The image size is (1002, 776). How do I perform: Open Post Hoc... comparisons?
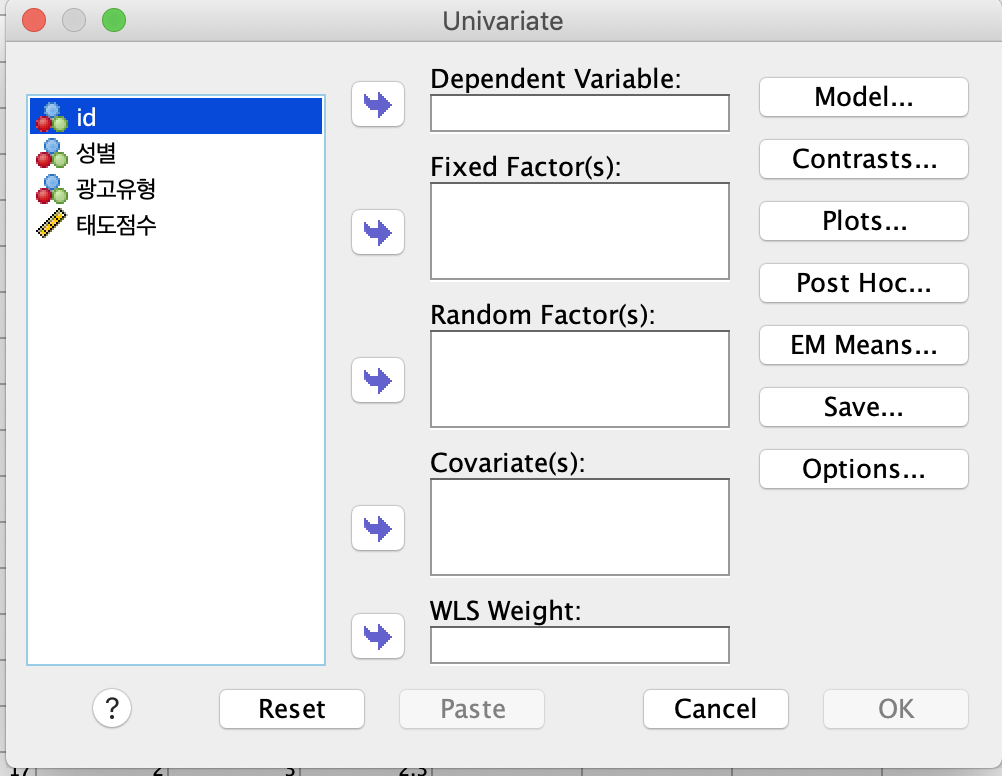click(864, 283)
